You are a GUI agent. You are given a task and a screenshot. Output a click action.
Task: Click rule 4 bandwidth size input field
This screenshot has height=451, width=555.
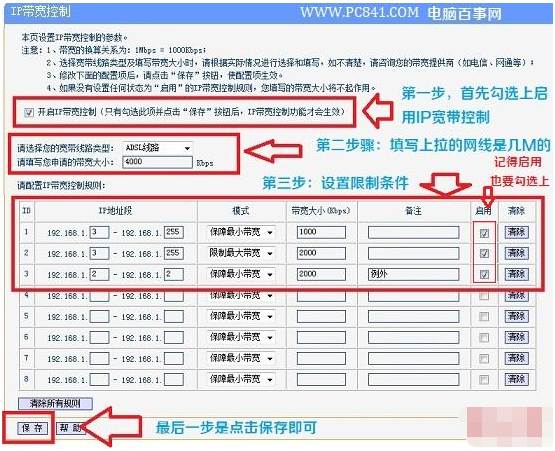(x=321, y=296)
